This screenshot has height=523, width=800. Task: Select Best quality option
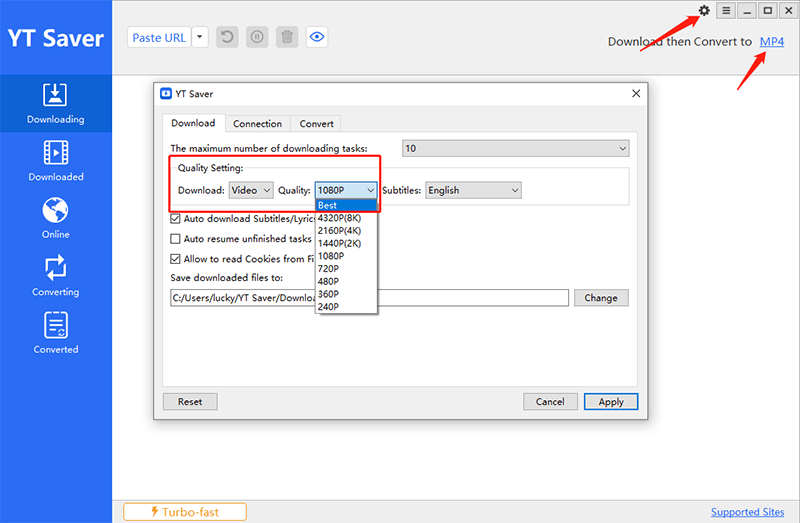[x=346, y=205]
